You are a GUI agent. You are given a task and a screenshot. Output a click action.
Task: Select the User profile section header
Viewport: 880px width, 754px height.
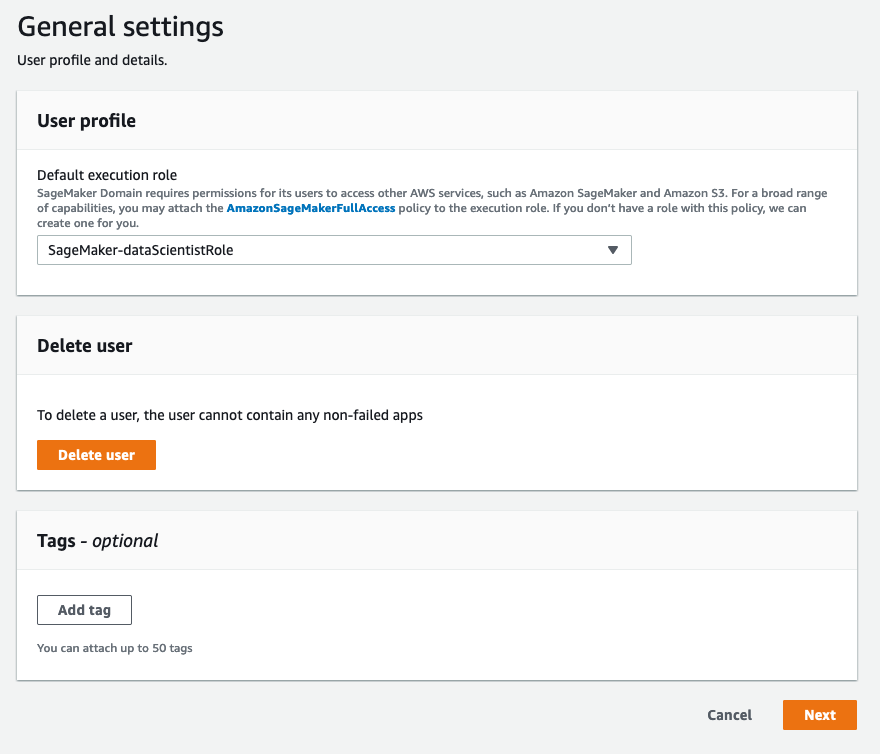point(86,121)
